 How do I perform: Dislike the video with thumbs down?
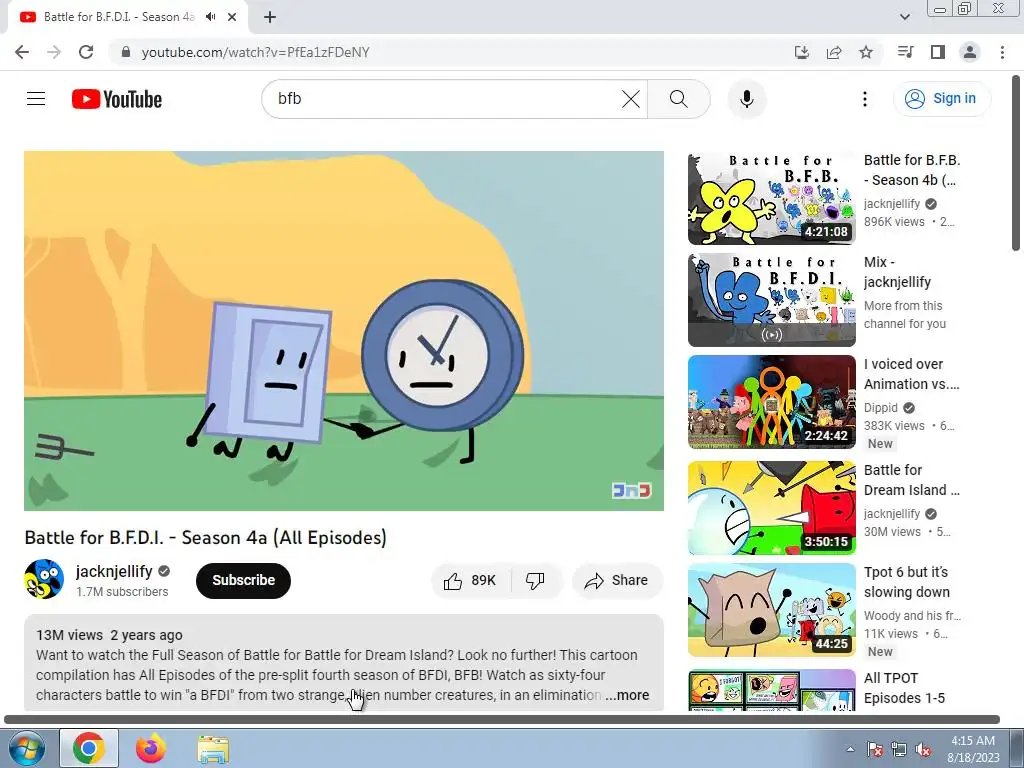(536, 581)
